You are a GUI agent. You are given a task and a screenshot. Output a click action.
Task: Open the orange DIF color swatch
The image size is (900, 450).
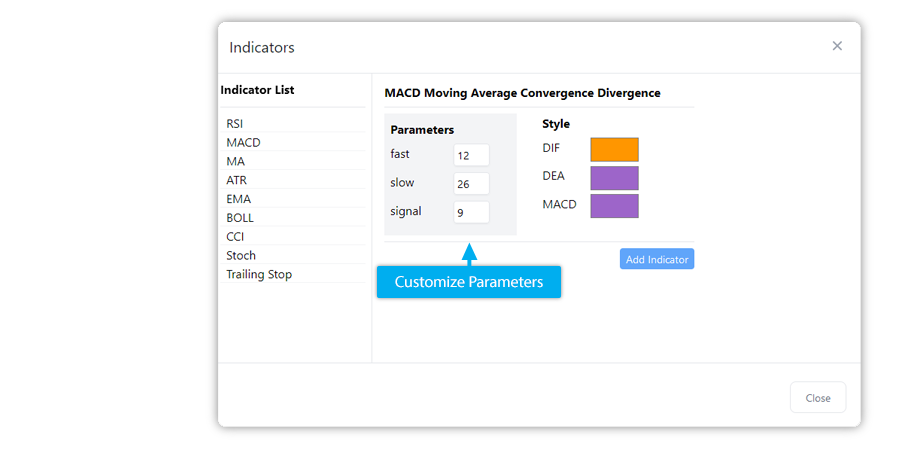click(x=614, y=149)
